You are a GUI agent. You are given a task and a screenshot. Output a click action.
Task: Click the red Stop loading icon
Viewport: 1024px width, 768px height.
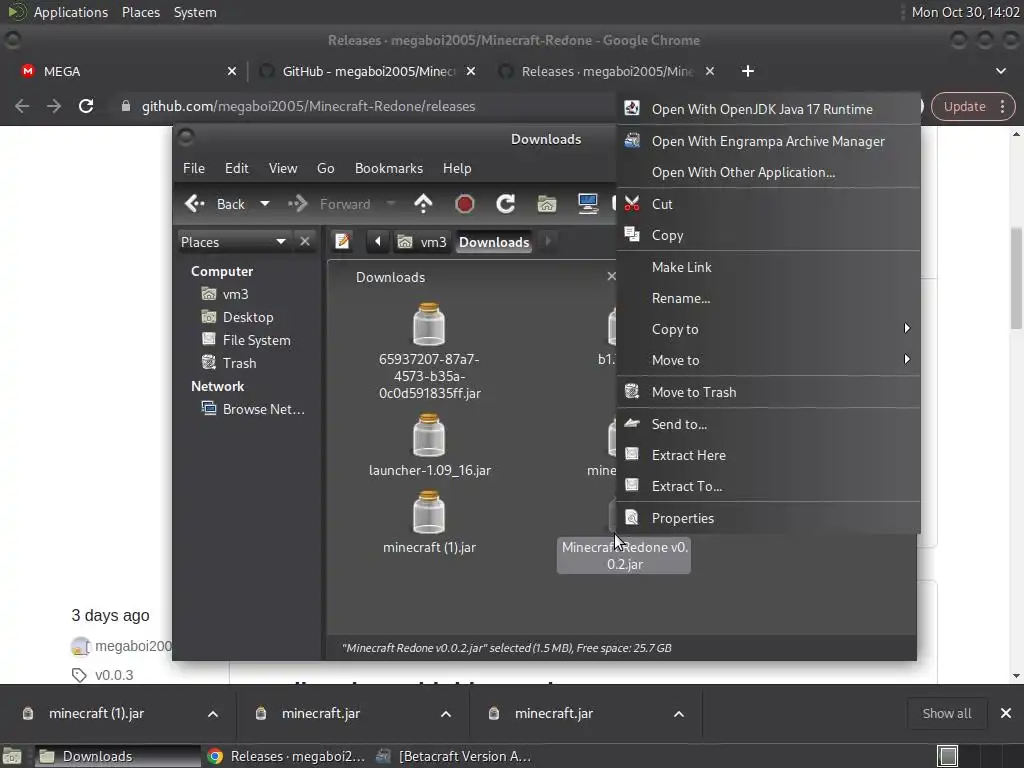(x=464, y=204)
